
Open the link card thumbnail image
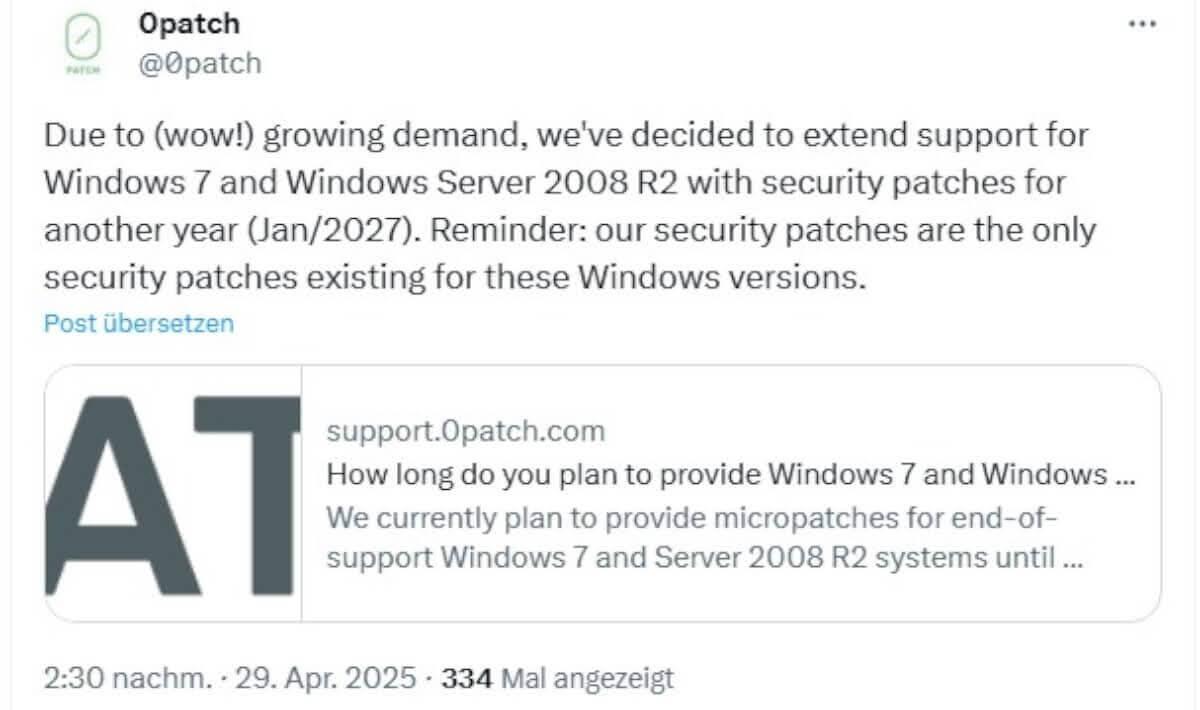click(173, 494)
